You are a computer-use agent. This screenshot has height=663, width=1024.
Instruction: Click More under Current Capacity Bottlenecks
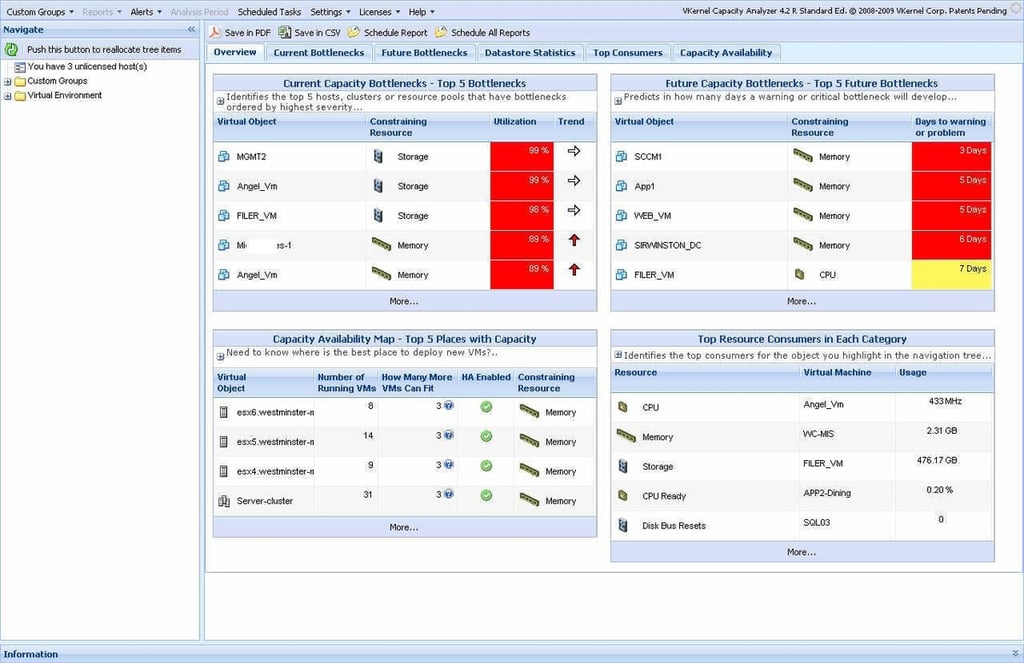404,301
